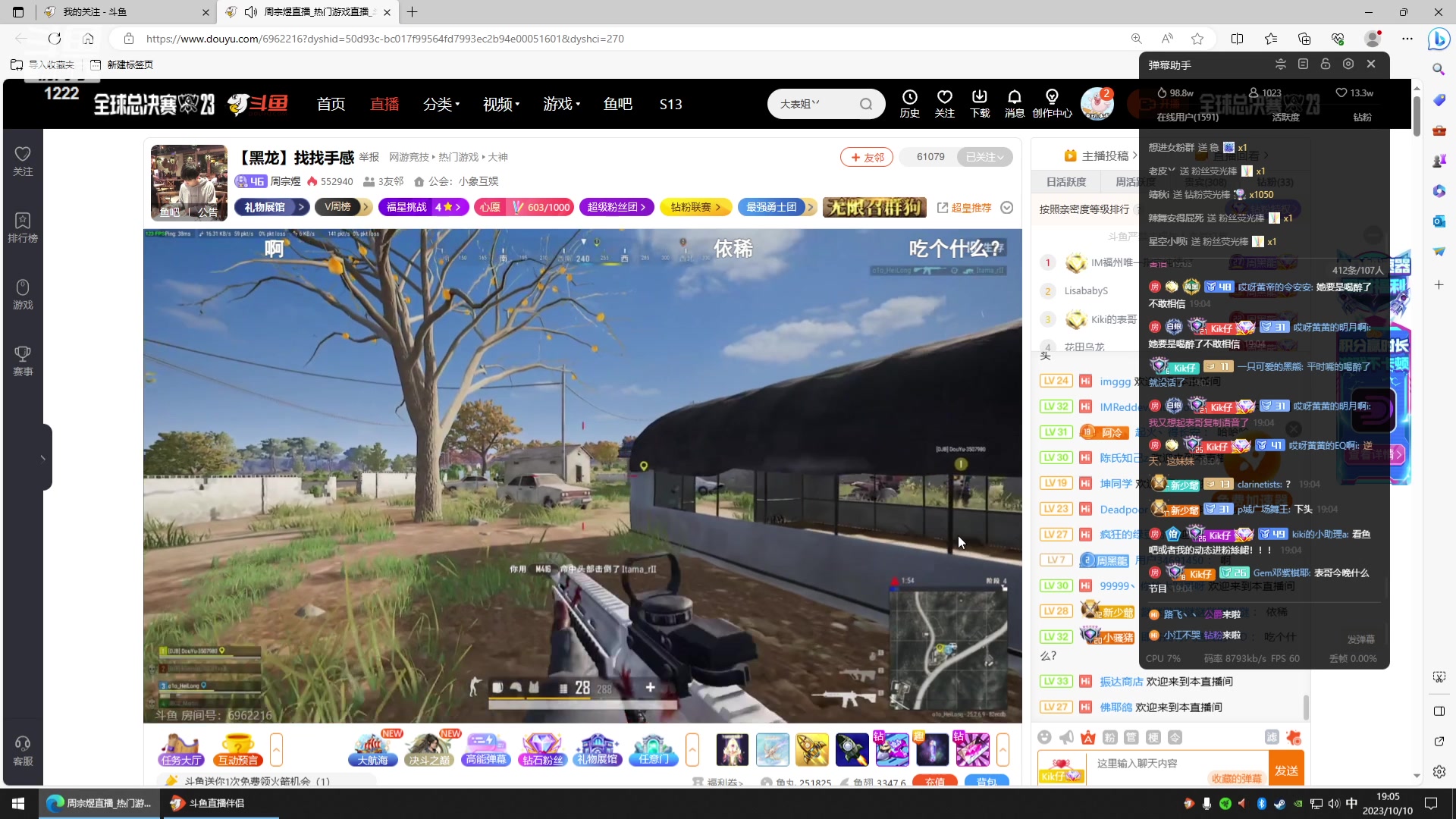Toggle the 滤 chat filter
The width and height of the screenshot is (1456, 819).
1272,737
